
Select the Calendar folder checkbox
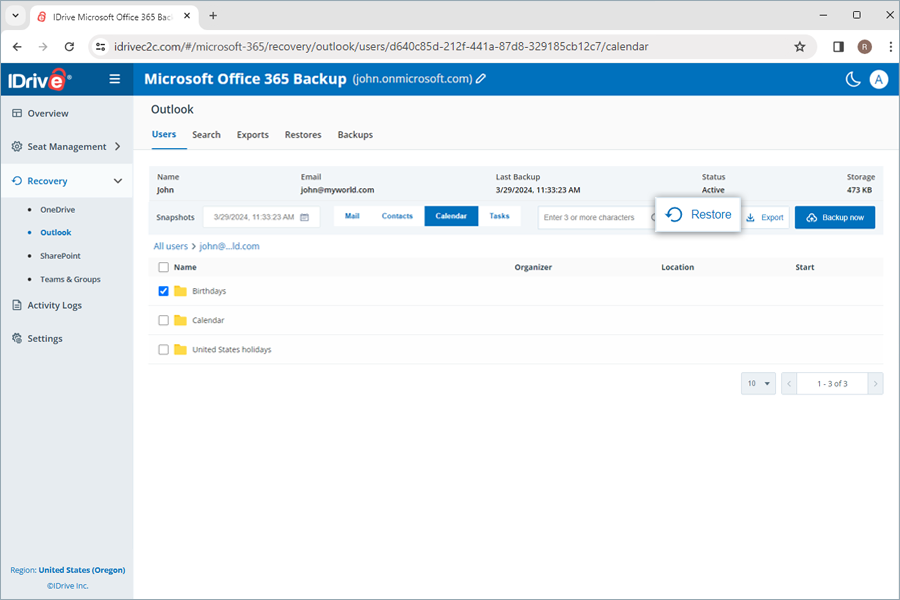pos(163,320)
